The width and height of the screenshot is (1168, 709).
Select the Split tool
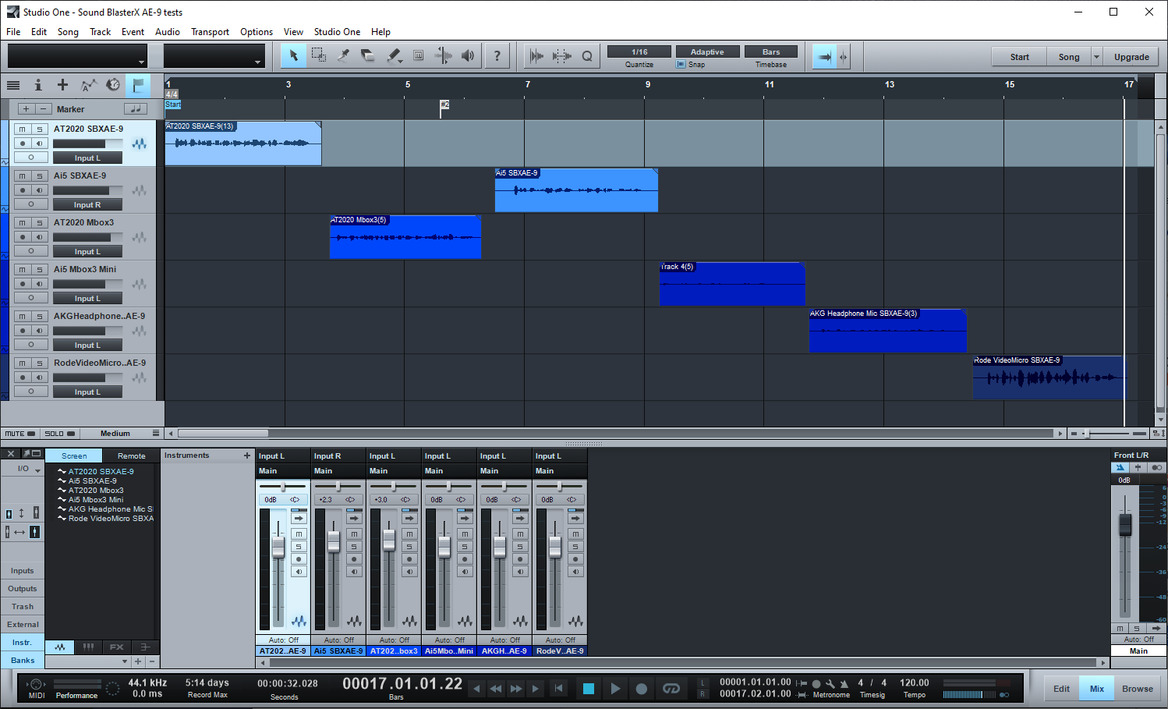[343, 56]
